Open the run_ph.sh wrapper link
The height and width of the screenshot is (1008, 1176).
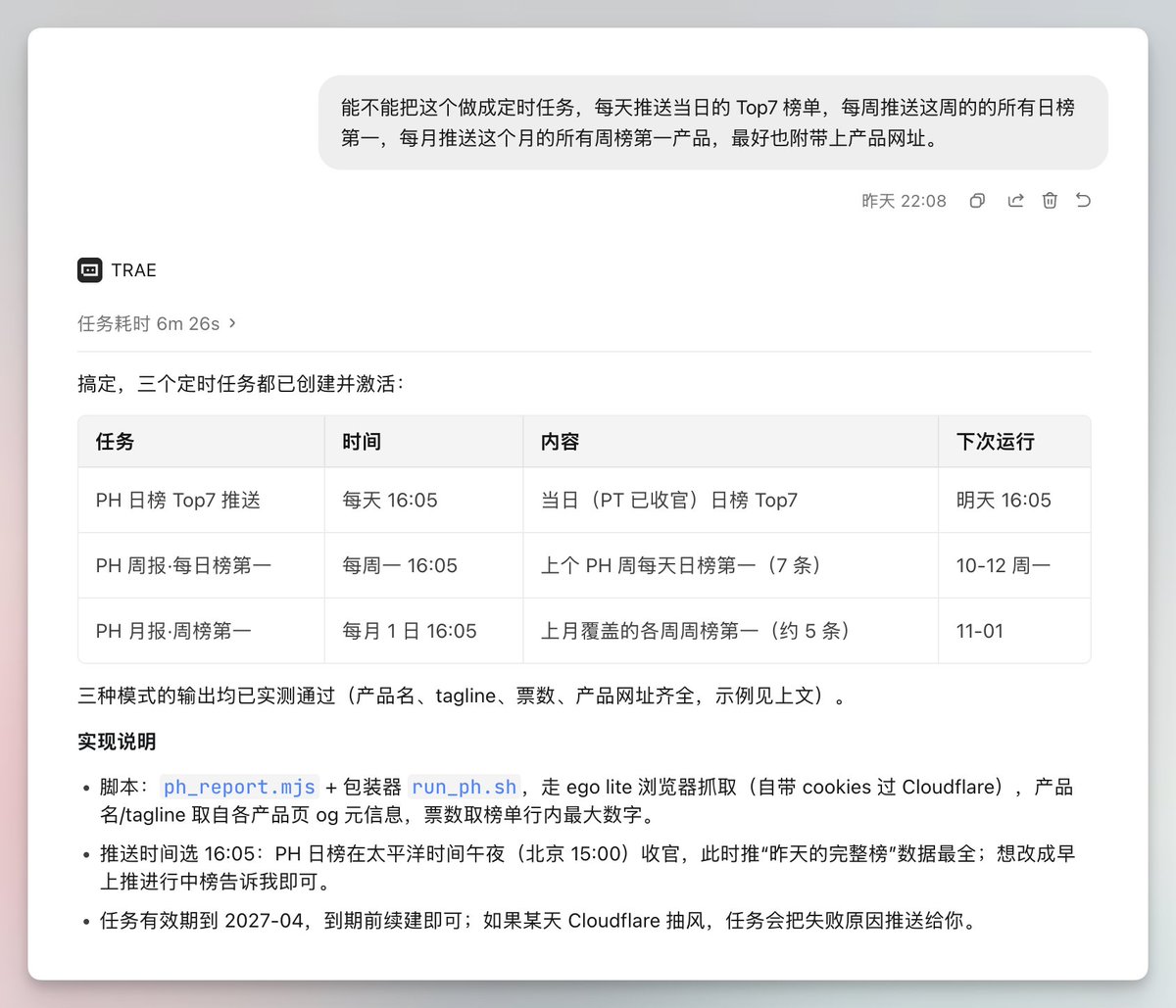click(464, 788)
